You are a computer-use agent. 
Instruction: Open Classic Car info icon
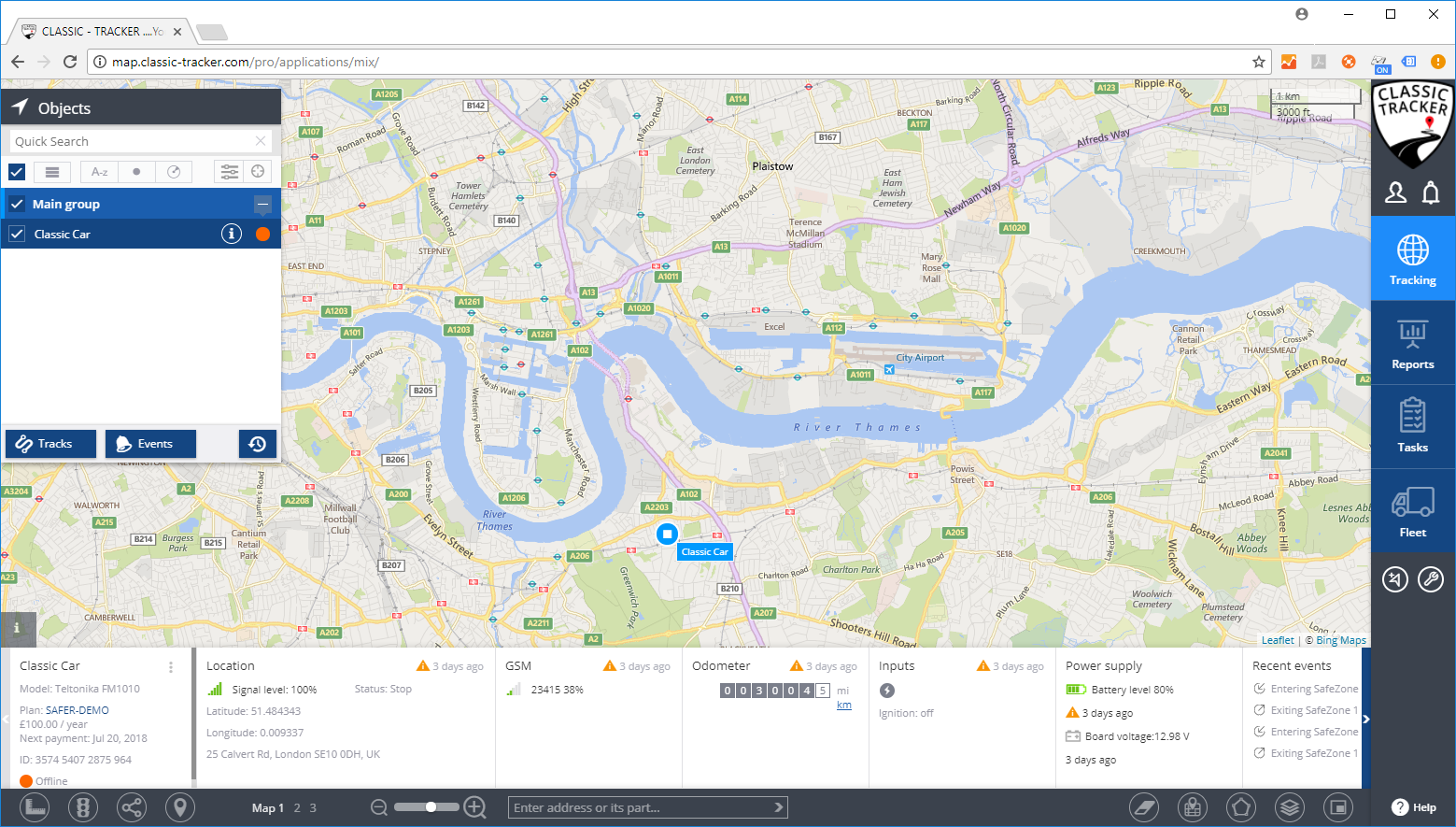click(232, 234)
